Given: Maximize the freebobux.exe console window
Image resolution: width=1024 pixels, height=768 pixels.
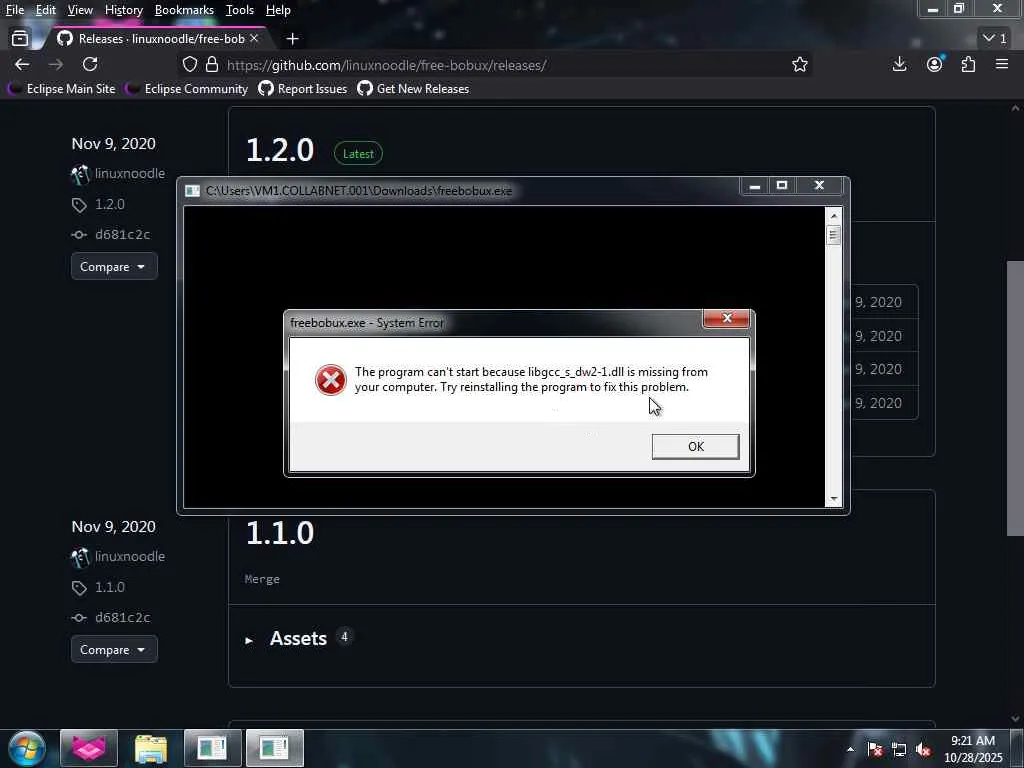Looking at the screenshot, I should click(x=782, y=186).
